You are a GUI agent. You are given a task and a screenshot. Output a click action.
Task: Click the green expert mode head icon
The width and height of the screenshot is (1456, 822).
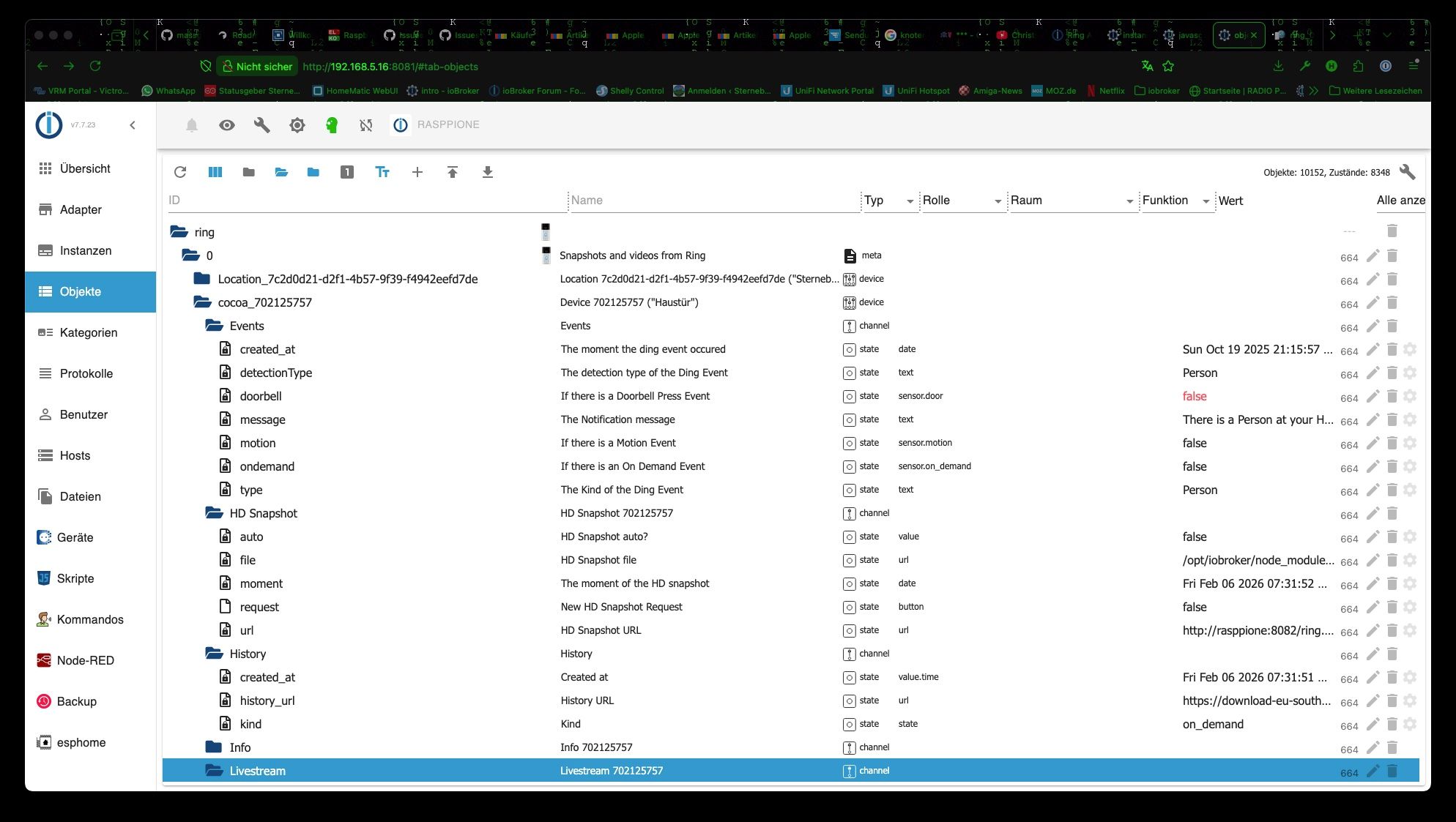tap(332, 125)
